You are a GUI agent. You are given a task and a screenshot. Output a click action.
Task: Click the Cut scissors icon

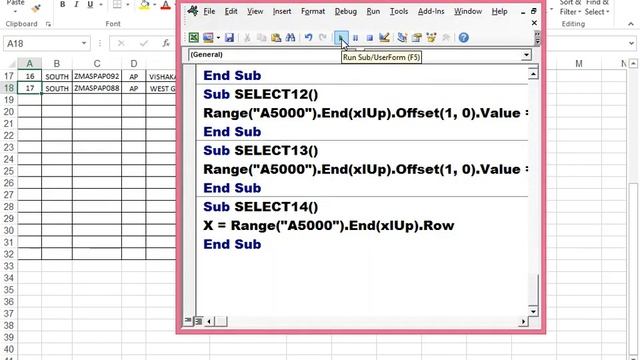click(x=247, y=38)
